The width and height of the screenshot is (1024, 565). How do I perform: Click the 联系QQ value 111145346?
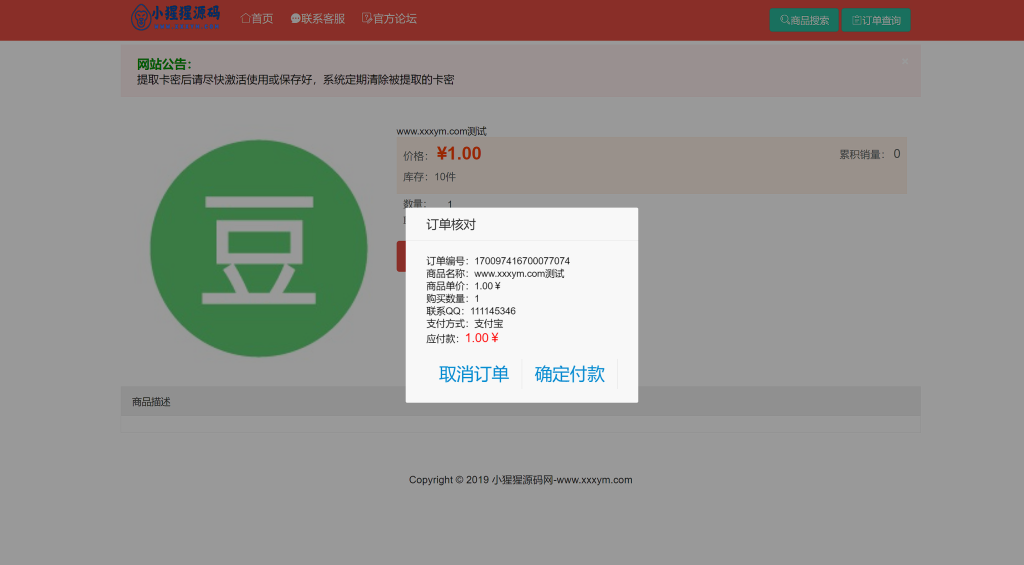(x=493, y=311)
